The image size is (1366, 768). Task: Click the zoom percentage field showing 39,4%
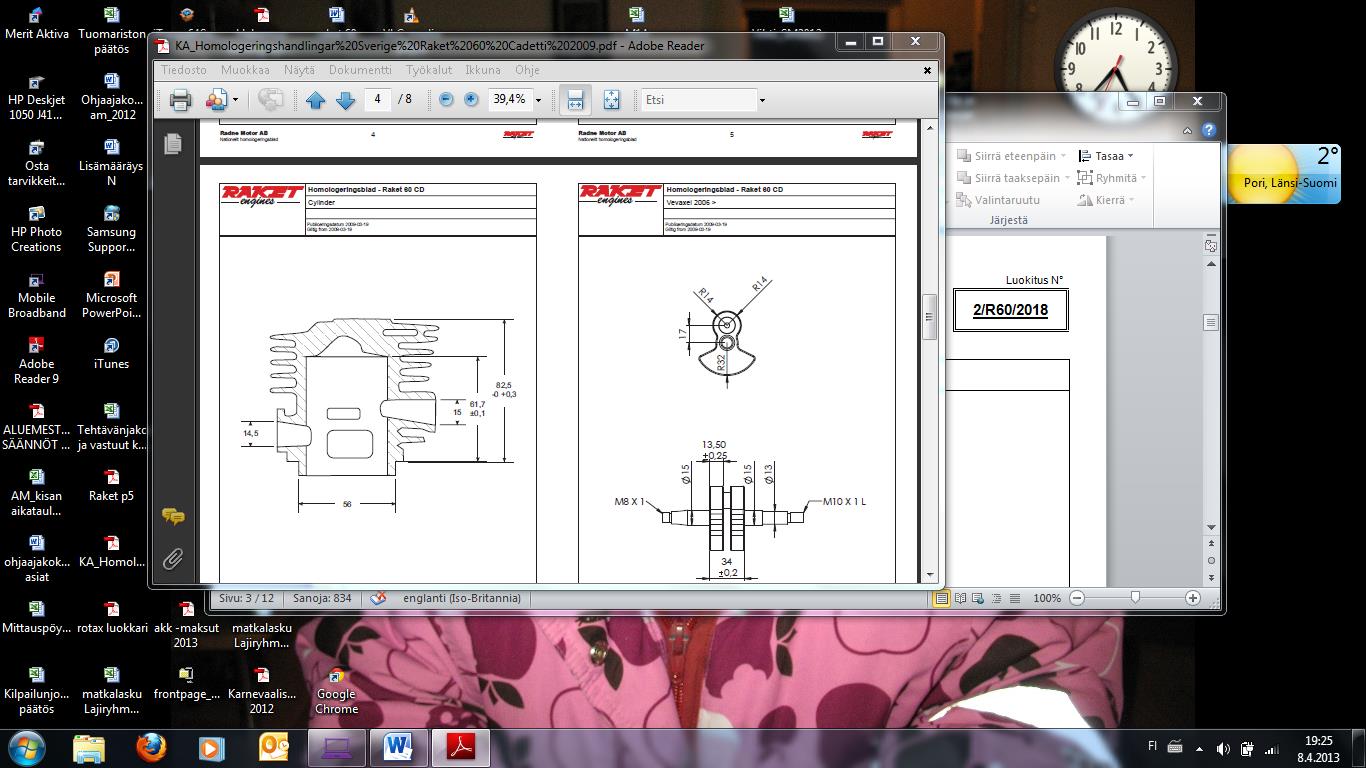click(510, 99)
